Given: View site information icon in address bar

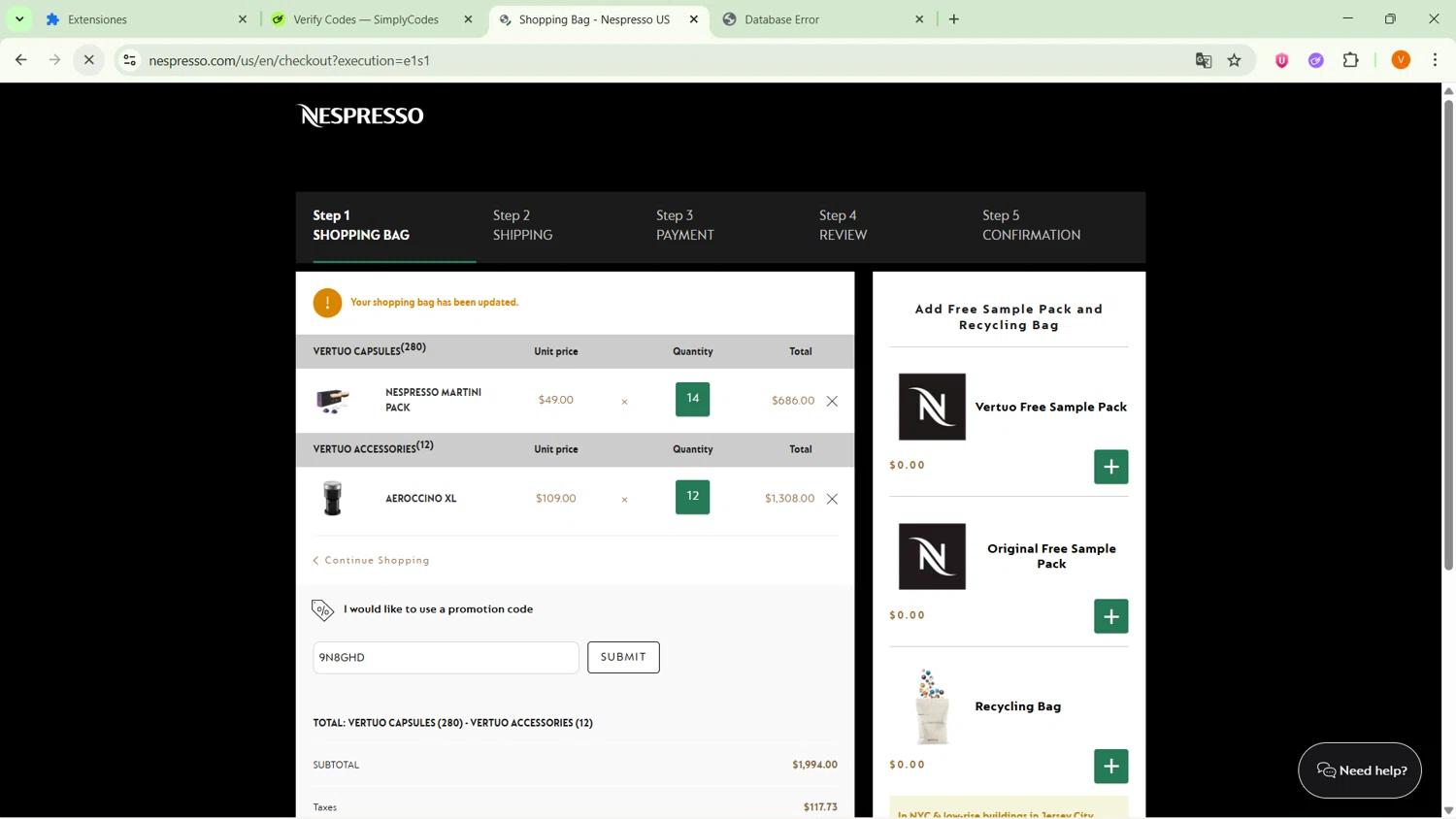Looking at the screenshot, I should point(129,60).
